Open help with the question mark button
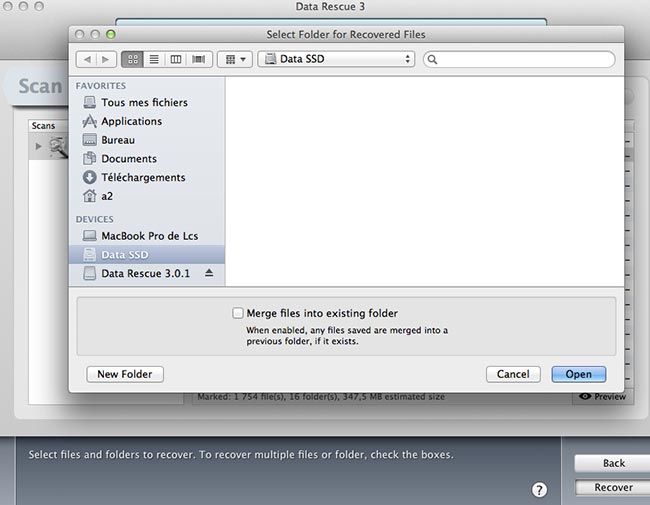This screenshot has height=505, width=650. click(539, 490)
